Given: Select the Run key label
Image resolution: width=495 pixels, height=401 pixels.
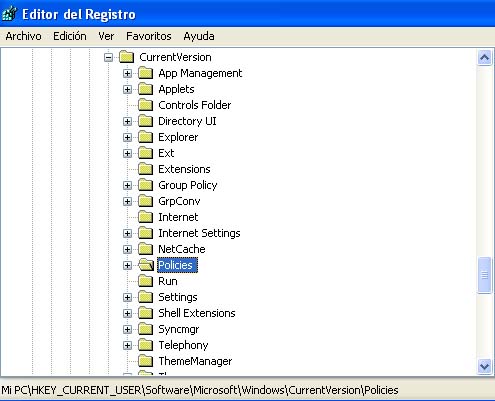Looking at the screenshot, I should coord(168,281).
